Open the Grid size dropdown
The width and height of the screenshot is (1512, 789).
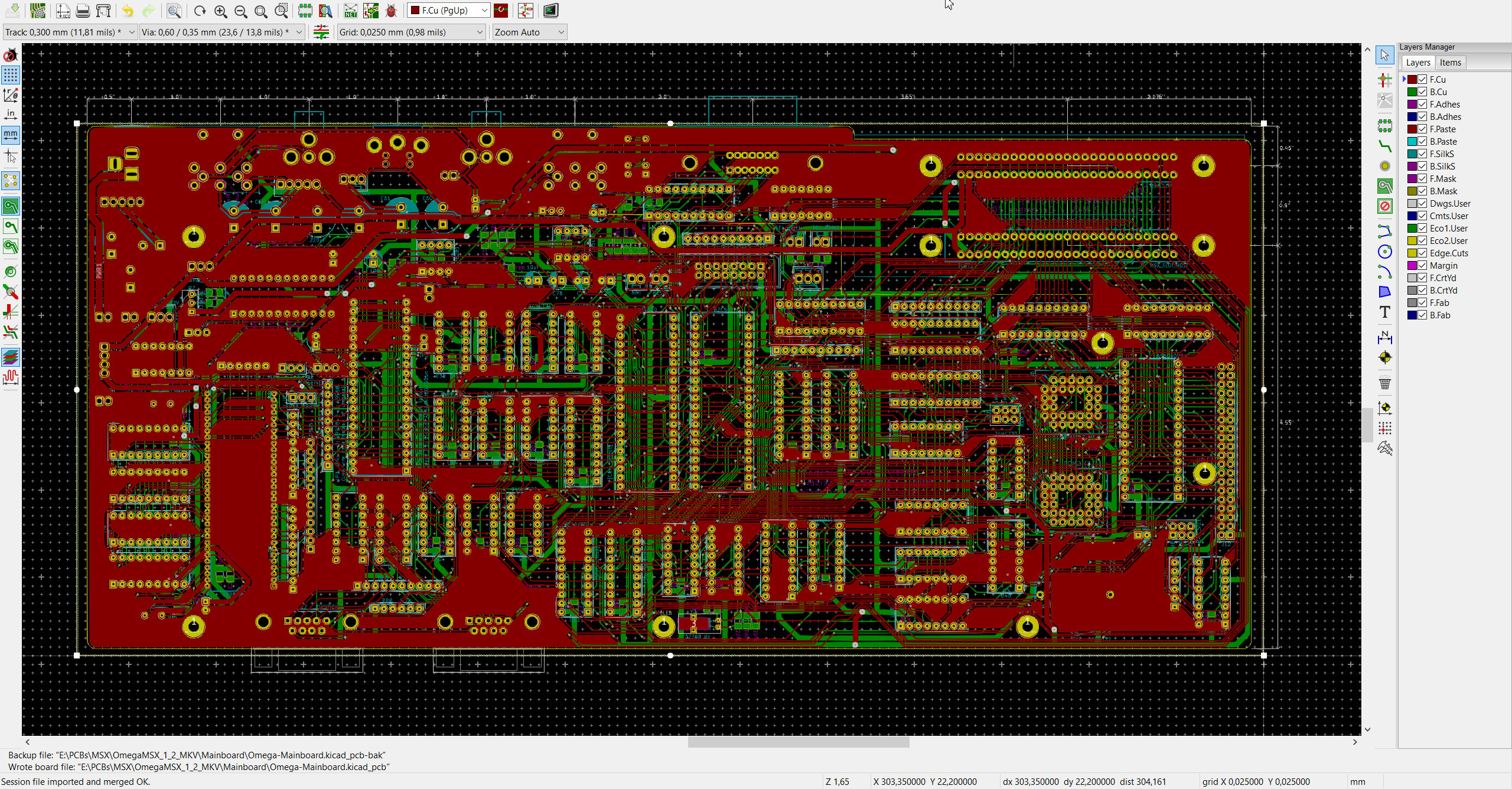411,32
